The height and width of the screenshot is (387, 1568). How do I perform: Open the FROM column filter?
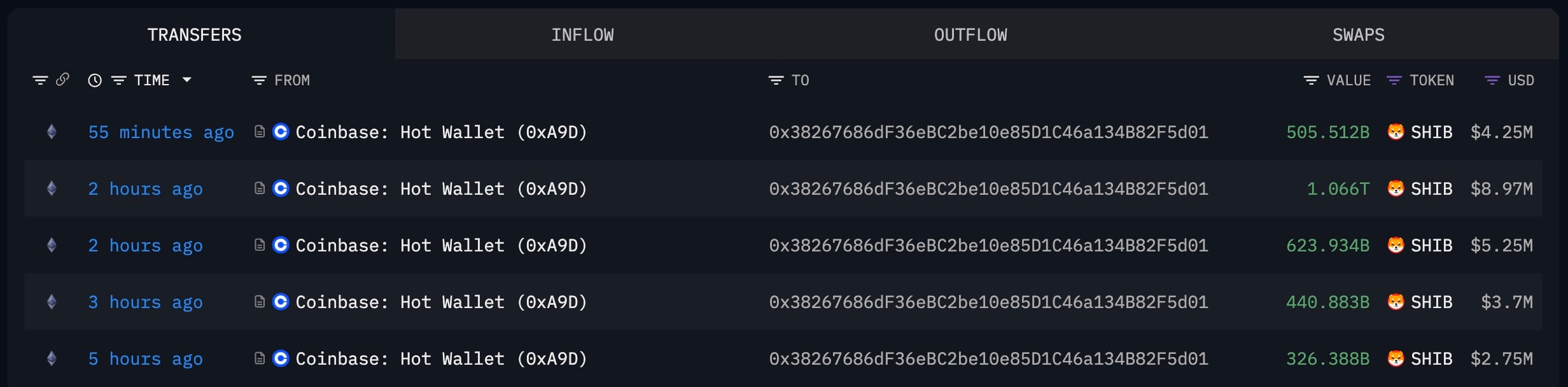pos(259,80)
